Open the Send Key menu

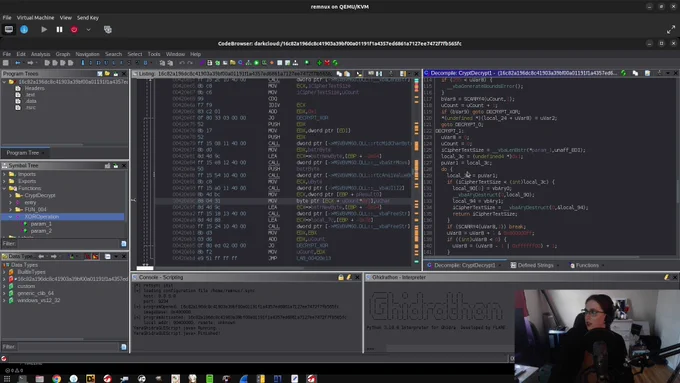pyautogui.click(x=88, y=18)
